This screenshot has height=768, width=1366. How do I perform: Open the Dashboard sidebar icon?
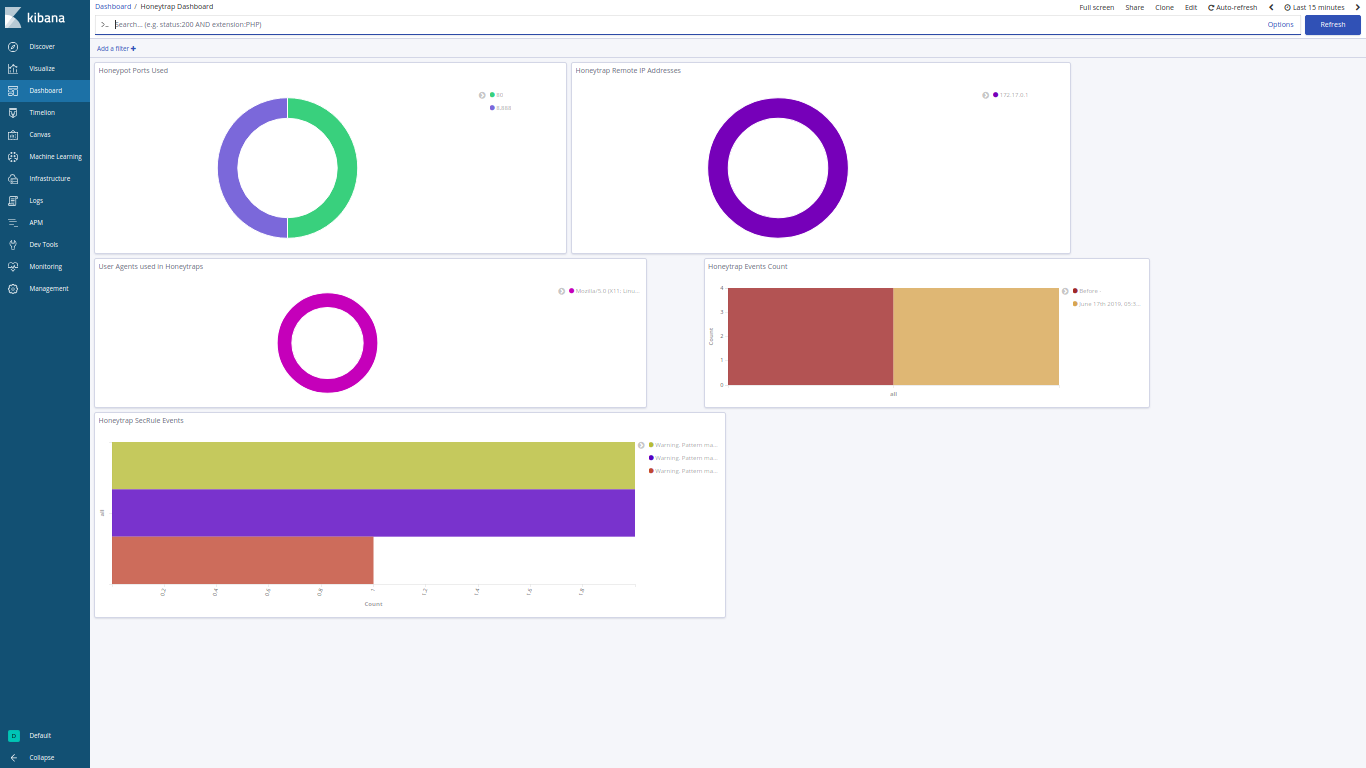coord(13,91)
